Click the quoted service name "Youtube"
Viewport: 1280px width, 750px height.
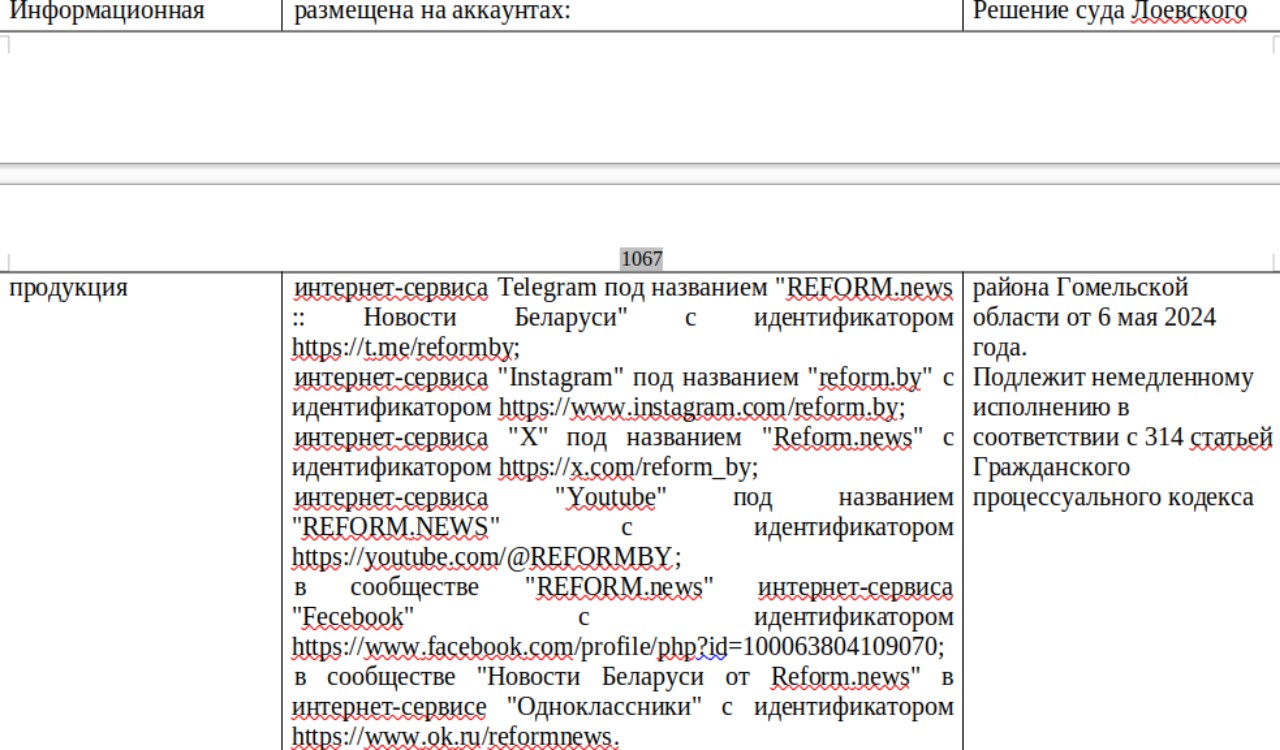click(612, 498)
